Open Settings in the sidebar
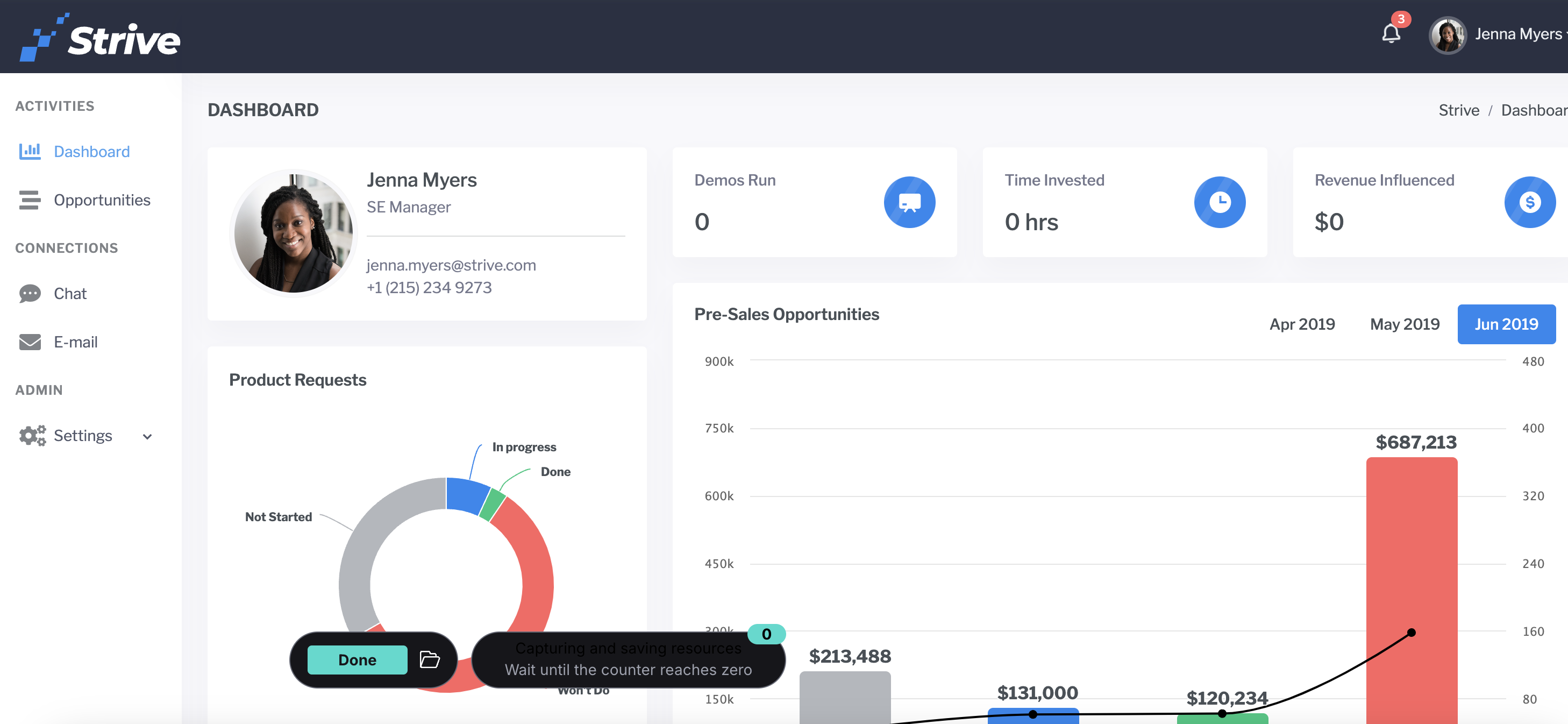This screenshot has width=1568, height=724. coord(83,435)
